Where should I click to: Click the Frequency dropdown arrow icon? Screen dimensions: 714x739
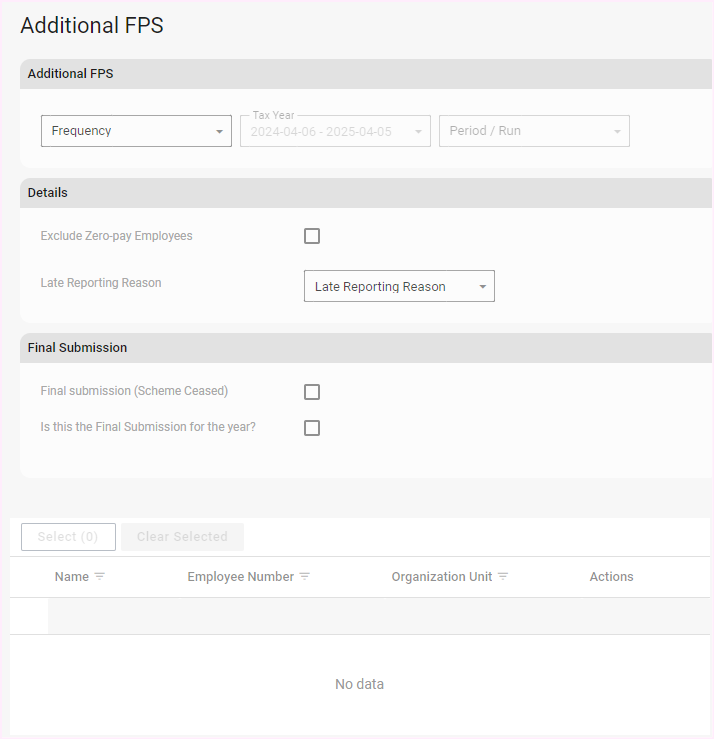219,132
